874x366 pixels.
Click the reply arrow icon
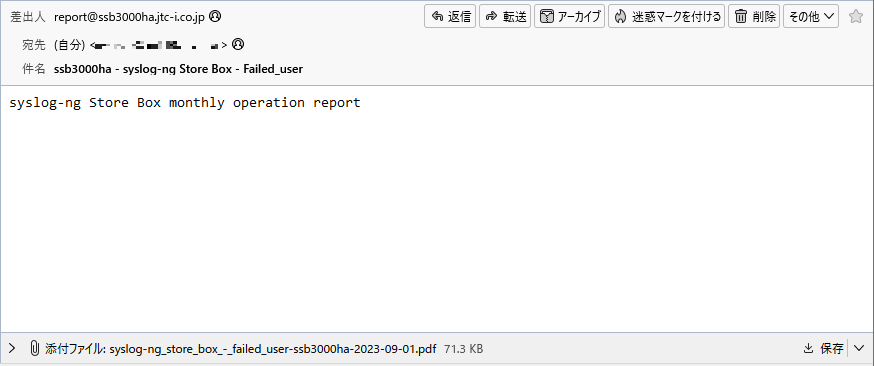[x=438, y=17]
